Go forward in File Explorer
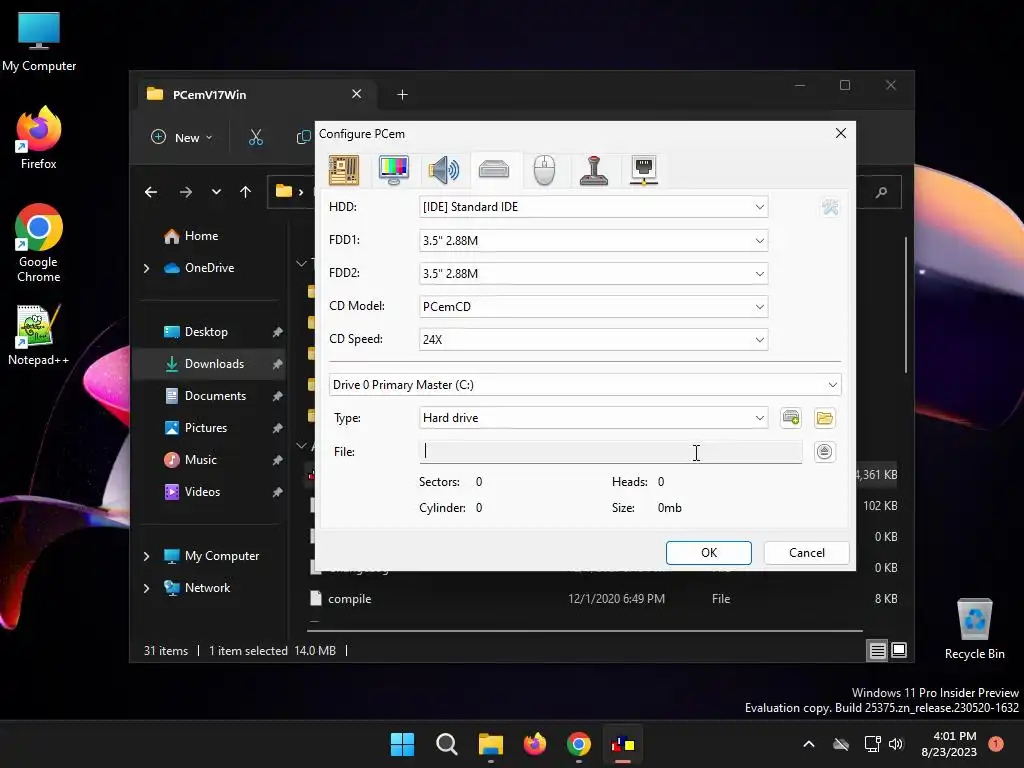 [x=185, y=192]
